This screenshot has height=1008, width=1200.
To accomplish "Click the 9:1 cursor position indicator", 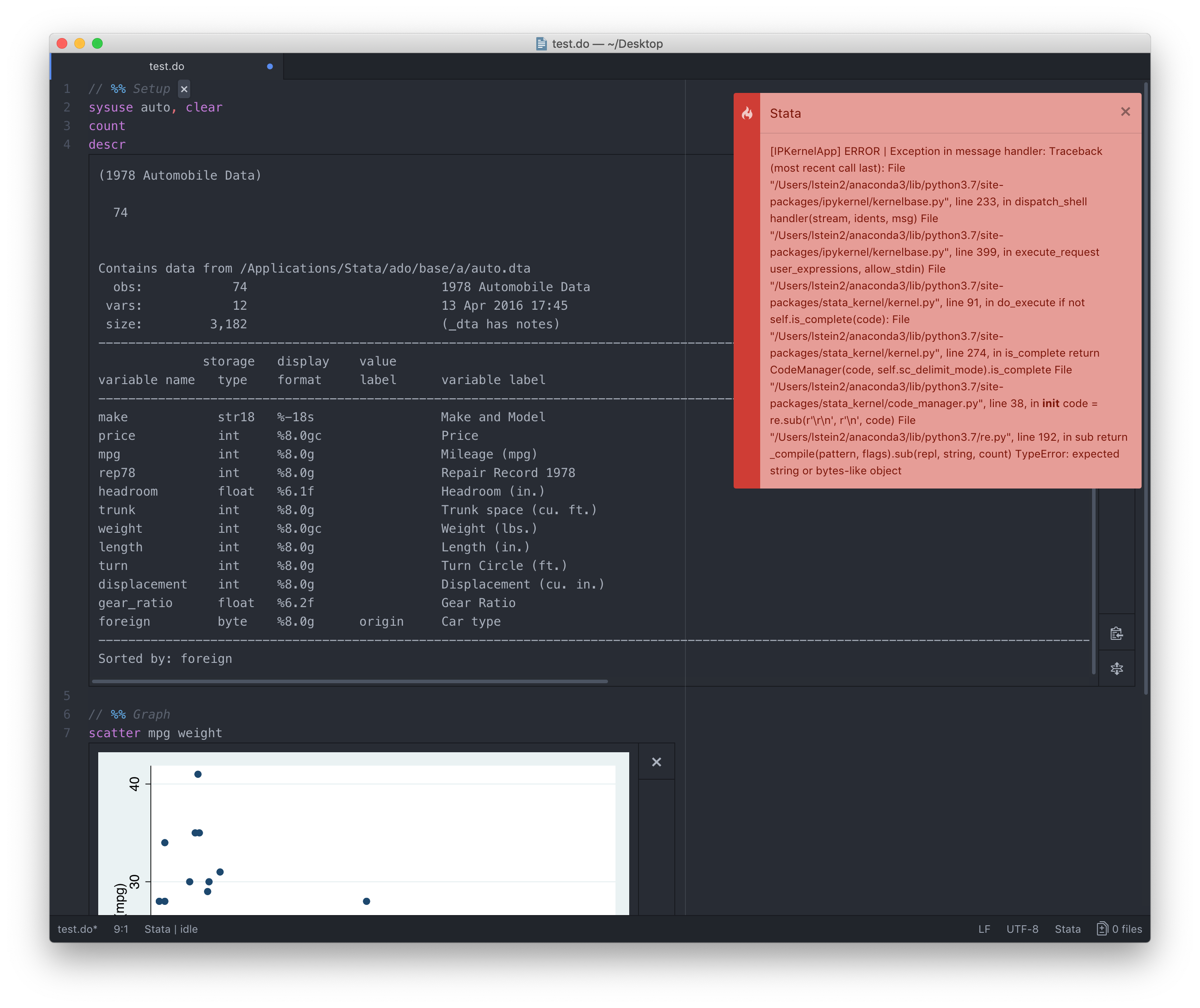I will point(120,928).
